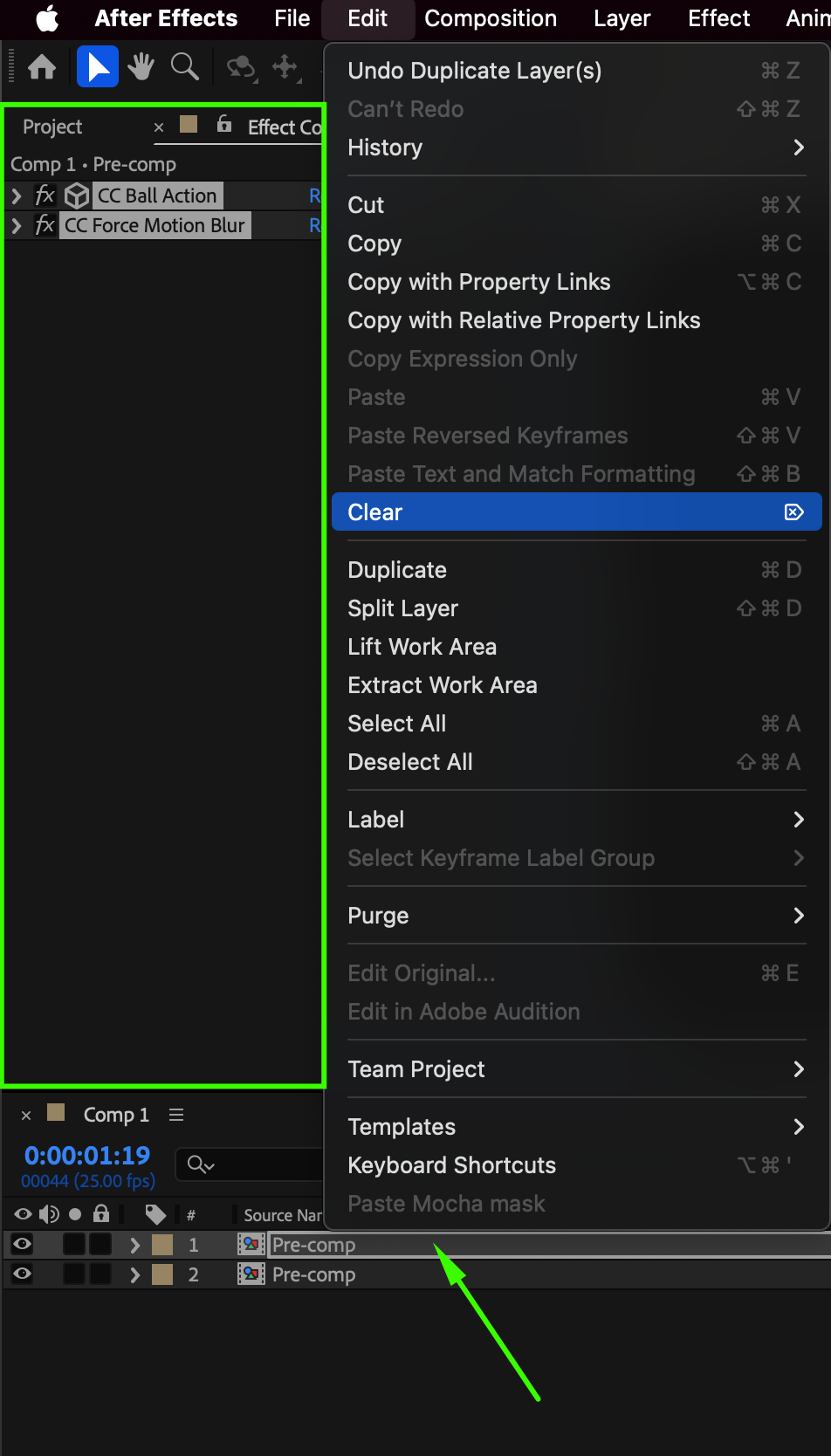Select the Pan camera tool
The image size is (831, 1456).
pos(285,67)
